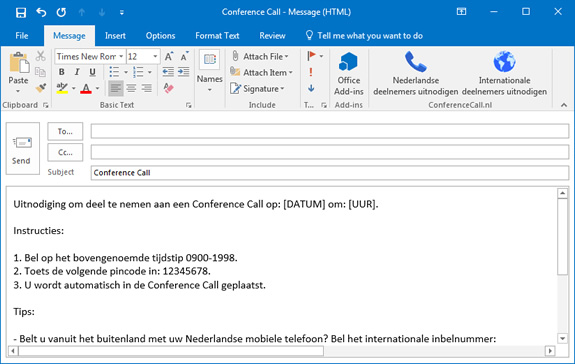Viewport: 575px width, 364px height.
Task: Collapse the ribbon
Action: (564, 105)
